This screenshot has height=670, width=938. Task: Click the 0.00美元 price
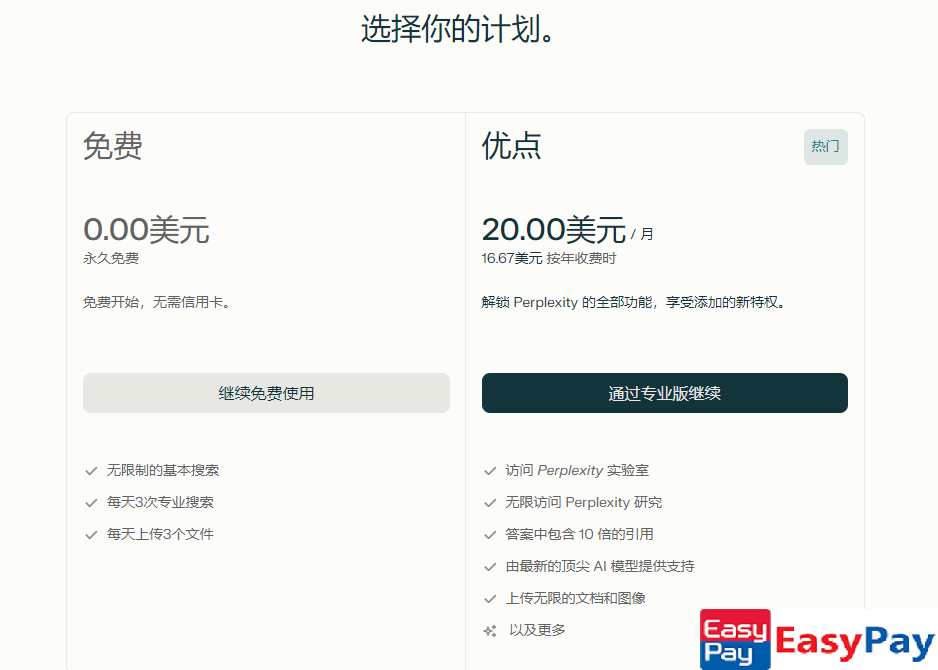click(x=147, y=230)
